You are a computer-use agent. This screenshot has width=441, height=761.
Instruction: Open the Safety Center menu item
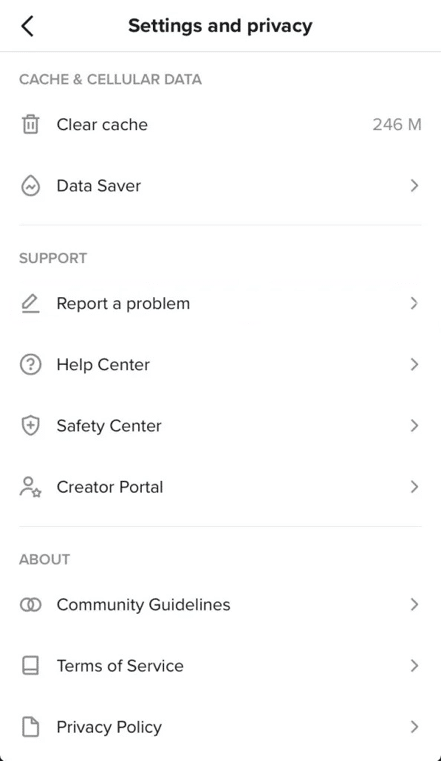point(220,426)
